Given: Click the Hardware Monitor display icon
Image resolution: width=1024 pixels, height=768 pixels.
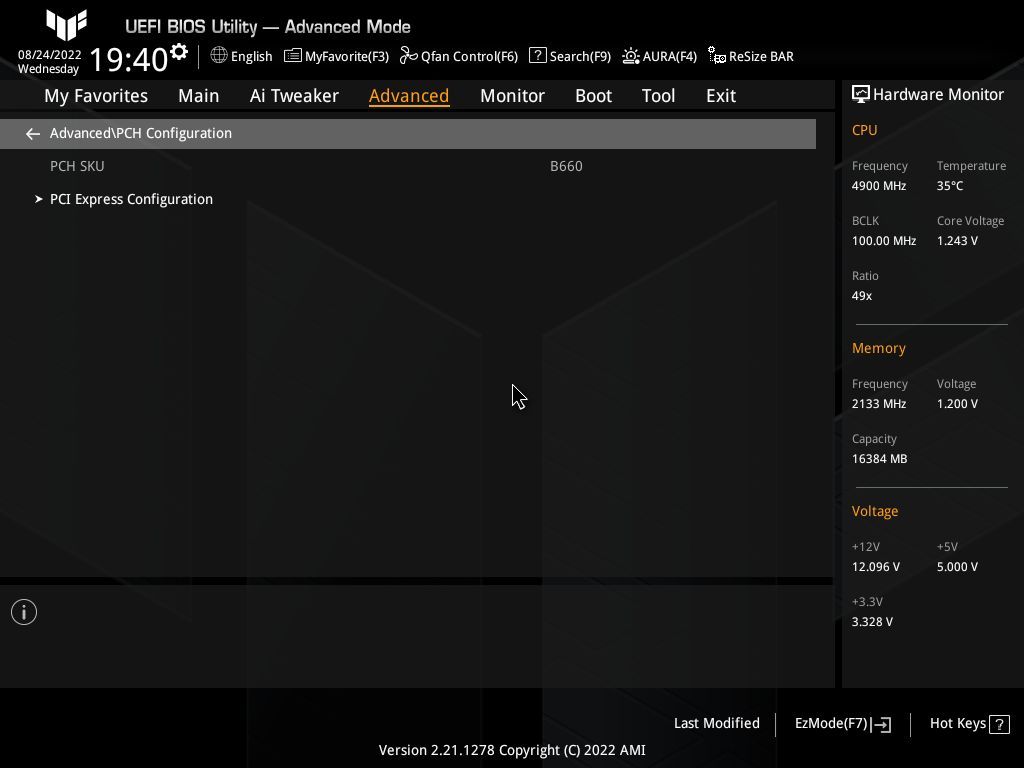Looking at the screenshot, I should point(861,95).
